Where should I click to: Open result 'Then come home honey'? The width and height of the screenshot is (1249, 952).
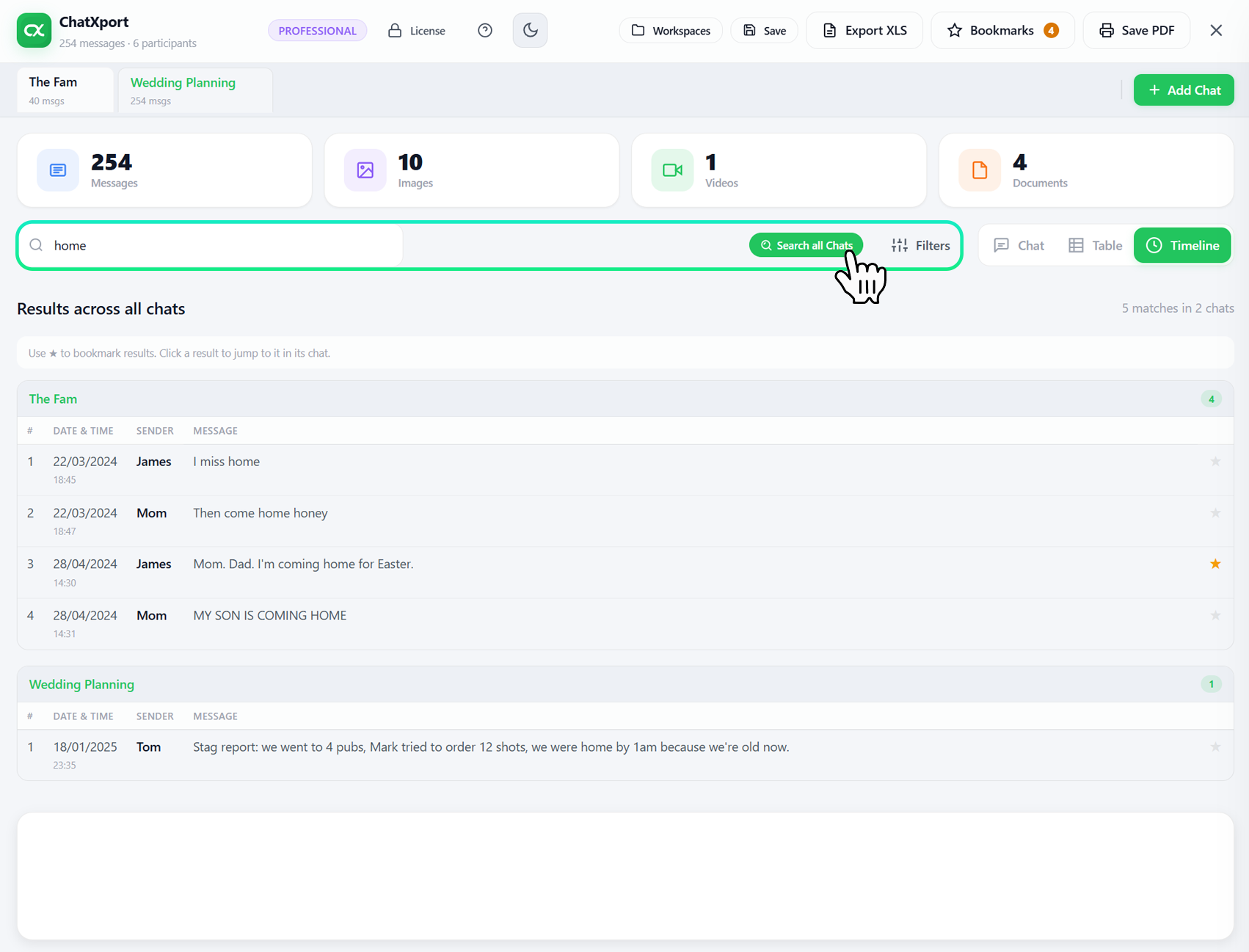click(x=625, y=521)
